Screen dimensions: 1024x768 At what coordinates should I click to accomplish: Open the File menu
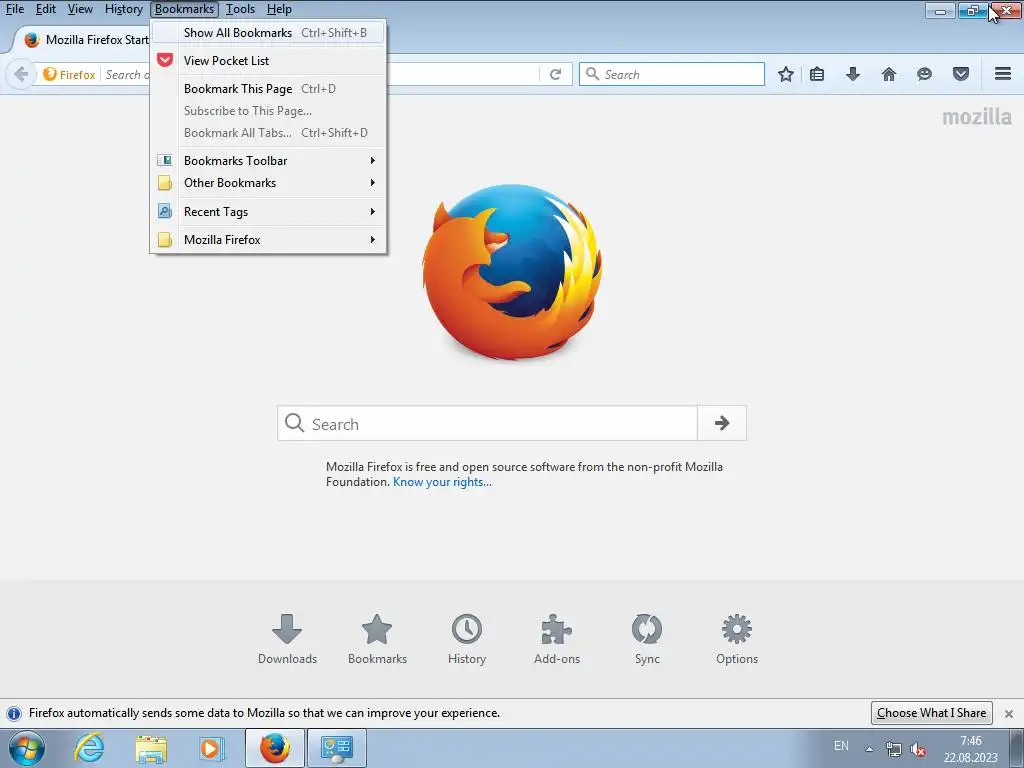(x=15, y=9)
